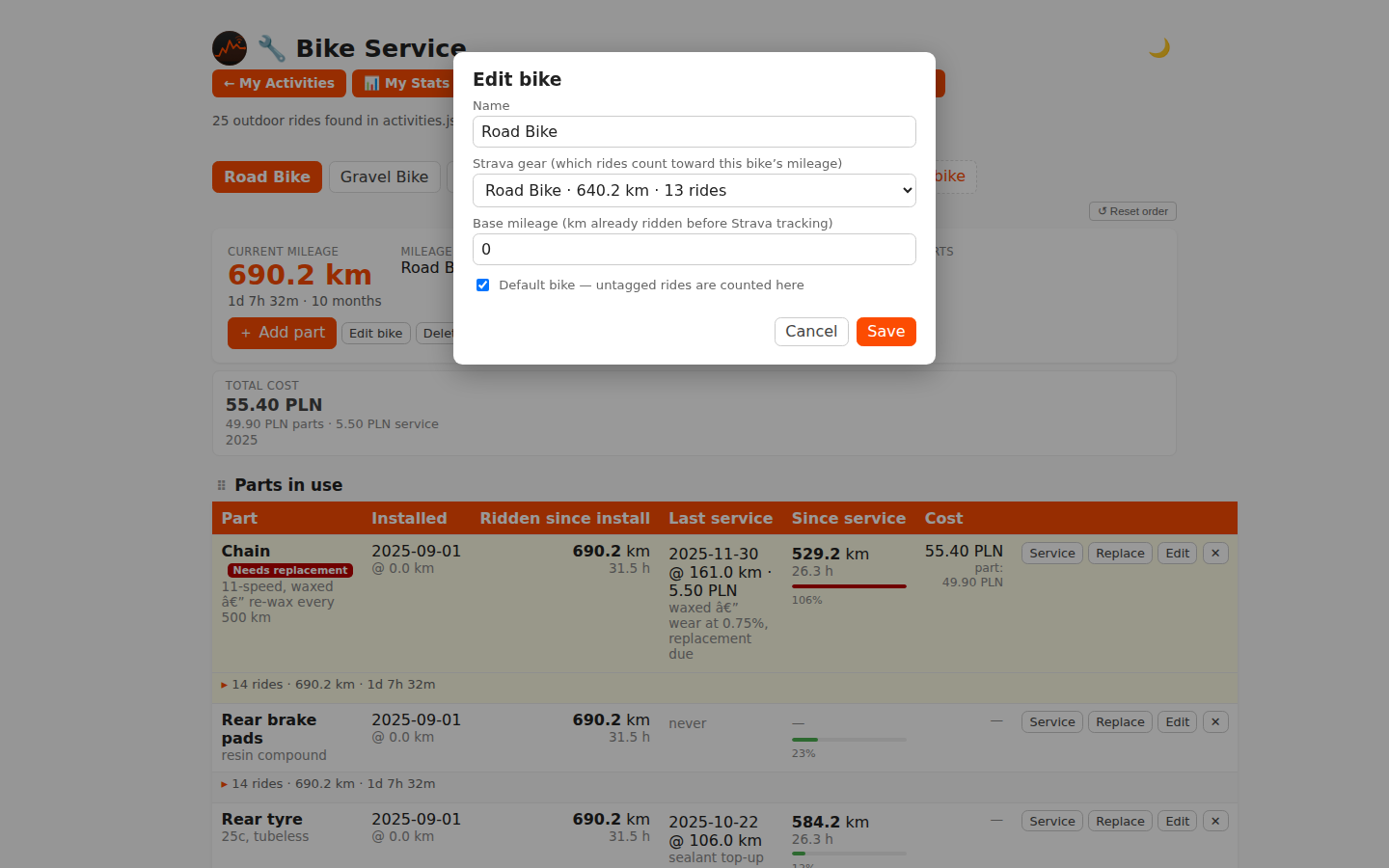Screen dimensions: 1389x868
Task: Click Service for Rear tyre
Action: click(x=1051, y=822)
